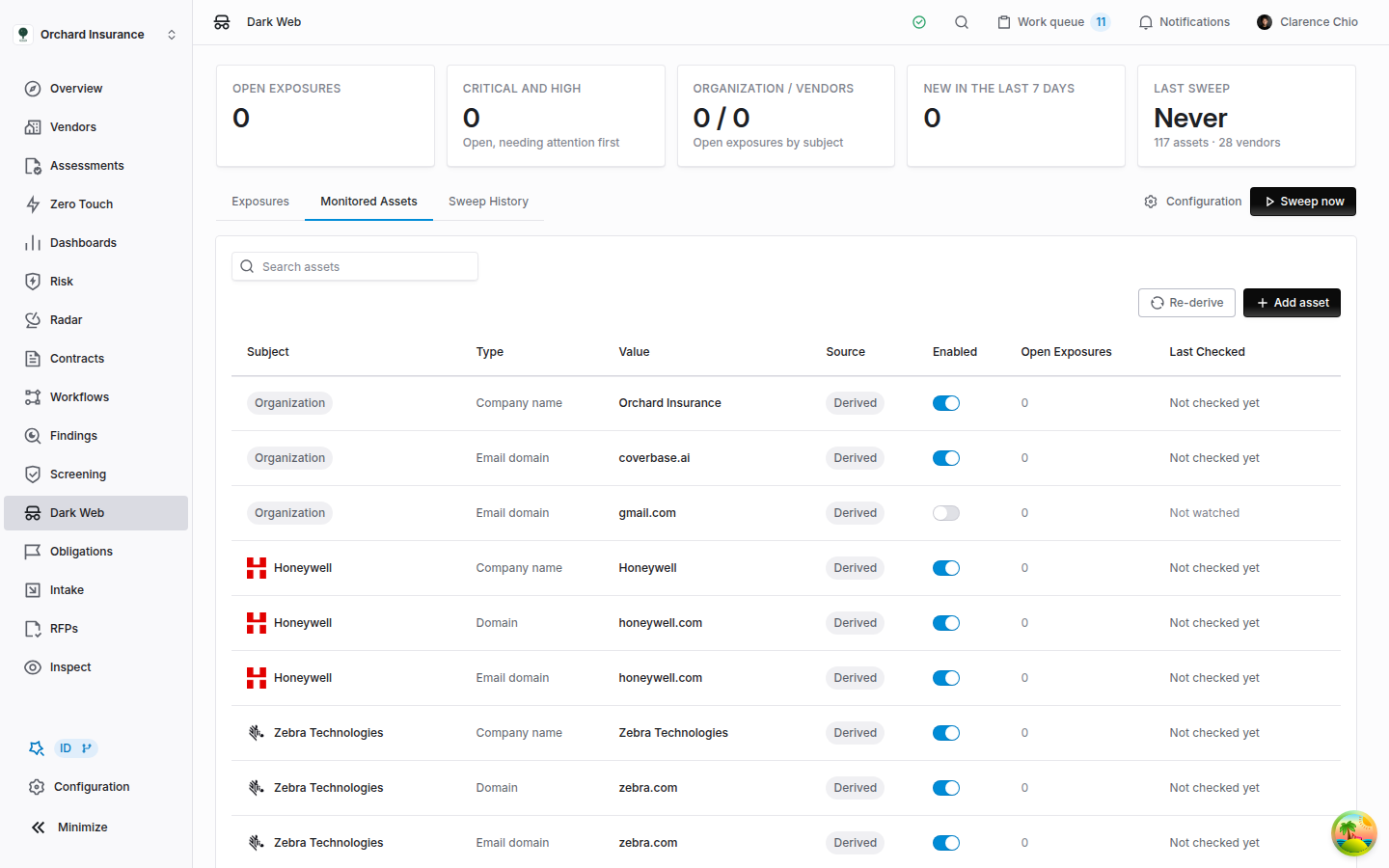The height and width of the screenshot is (868, 1389).
Task: Open the RFPs file icon
Action: point(33,629)
